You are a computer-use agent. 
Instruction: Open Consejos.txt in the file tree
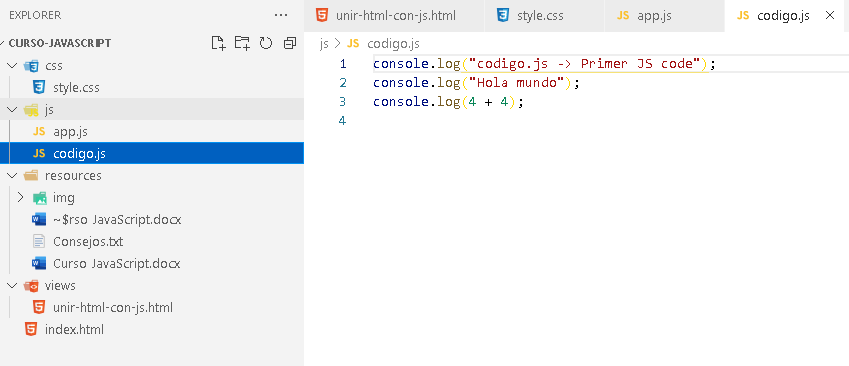click(152, 241)
